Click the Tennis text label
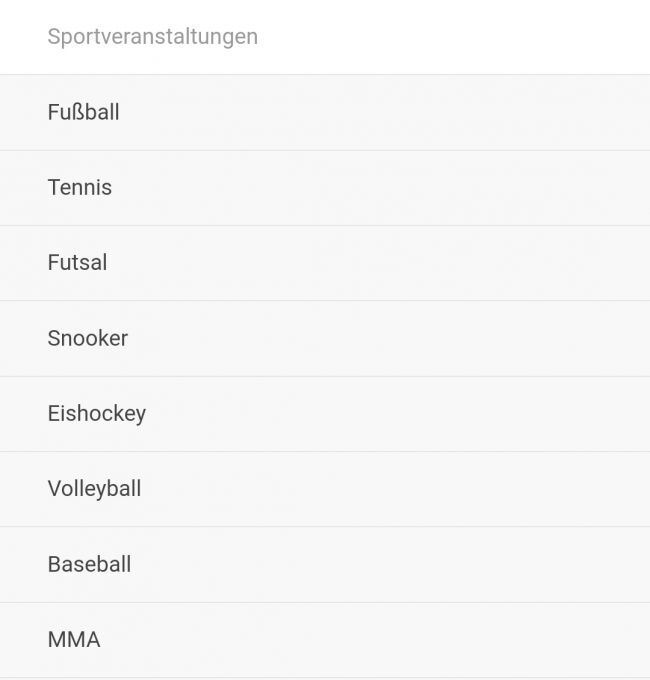The image size is (650, 680). click(x=80, y=187)
